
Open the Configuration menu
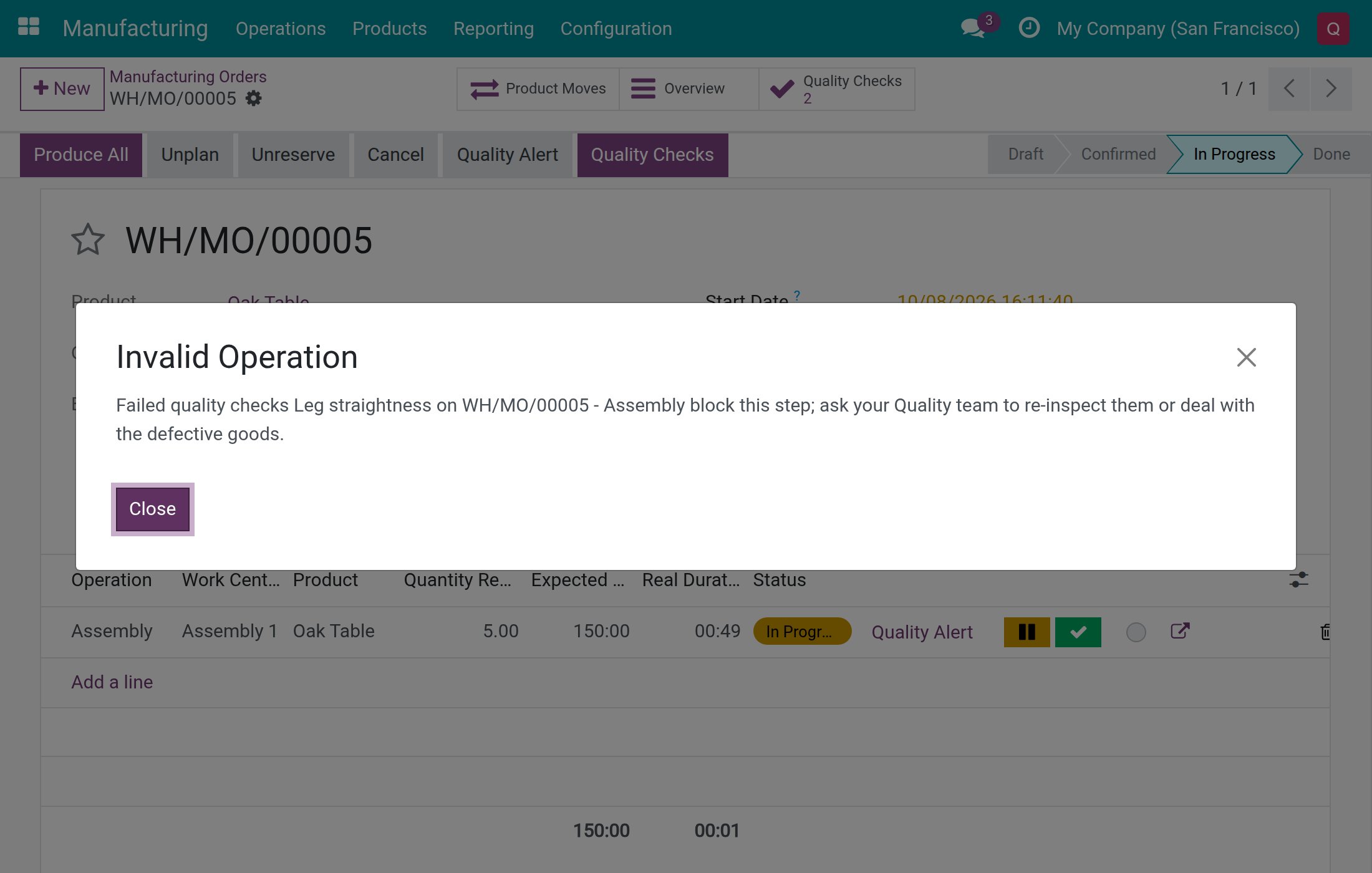tap(616, 29)
